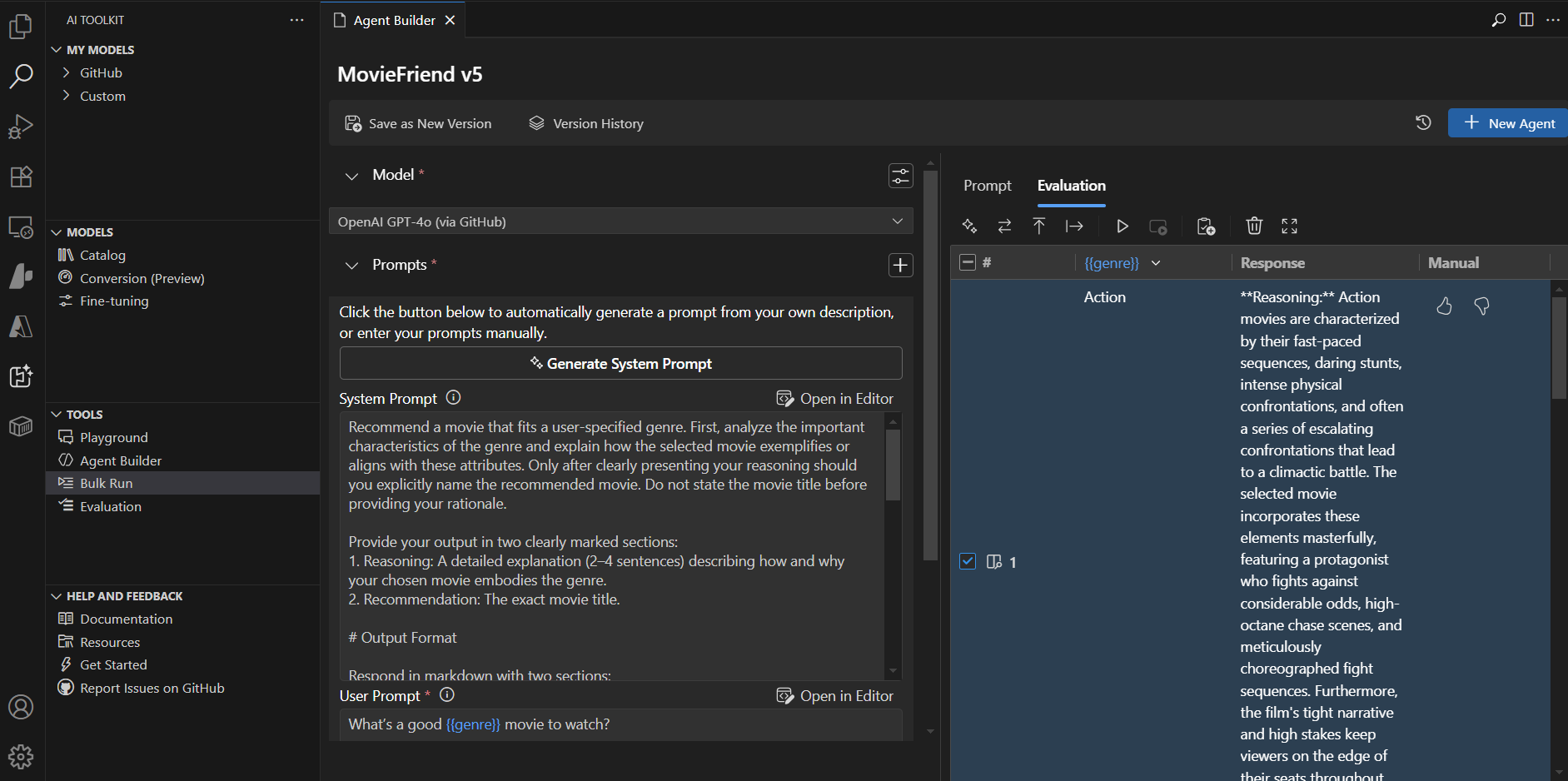The height and width of the screenshot is (781, 1568).
Task: Open the {{genre}} column dropdown
Action: coord(1156,262)
